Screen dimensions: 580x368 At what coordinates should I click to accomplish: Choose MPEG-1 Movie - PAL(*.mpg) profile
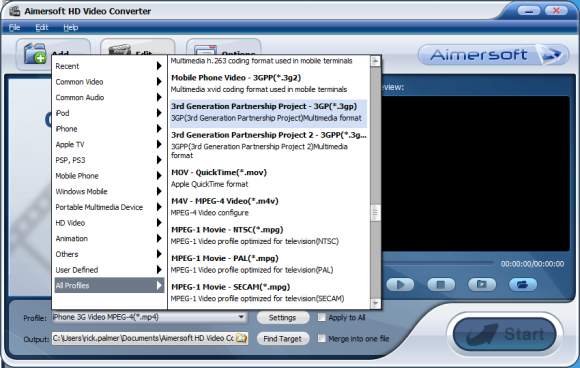pos(269,264)
